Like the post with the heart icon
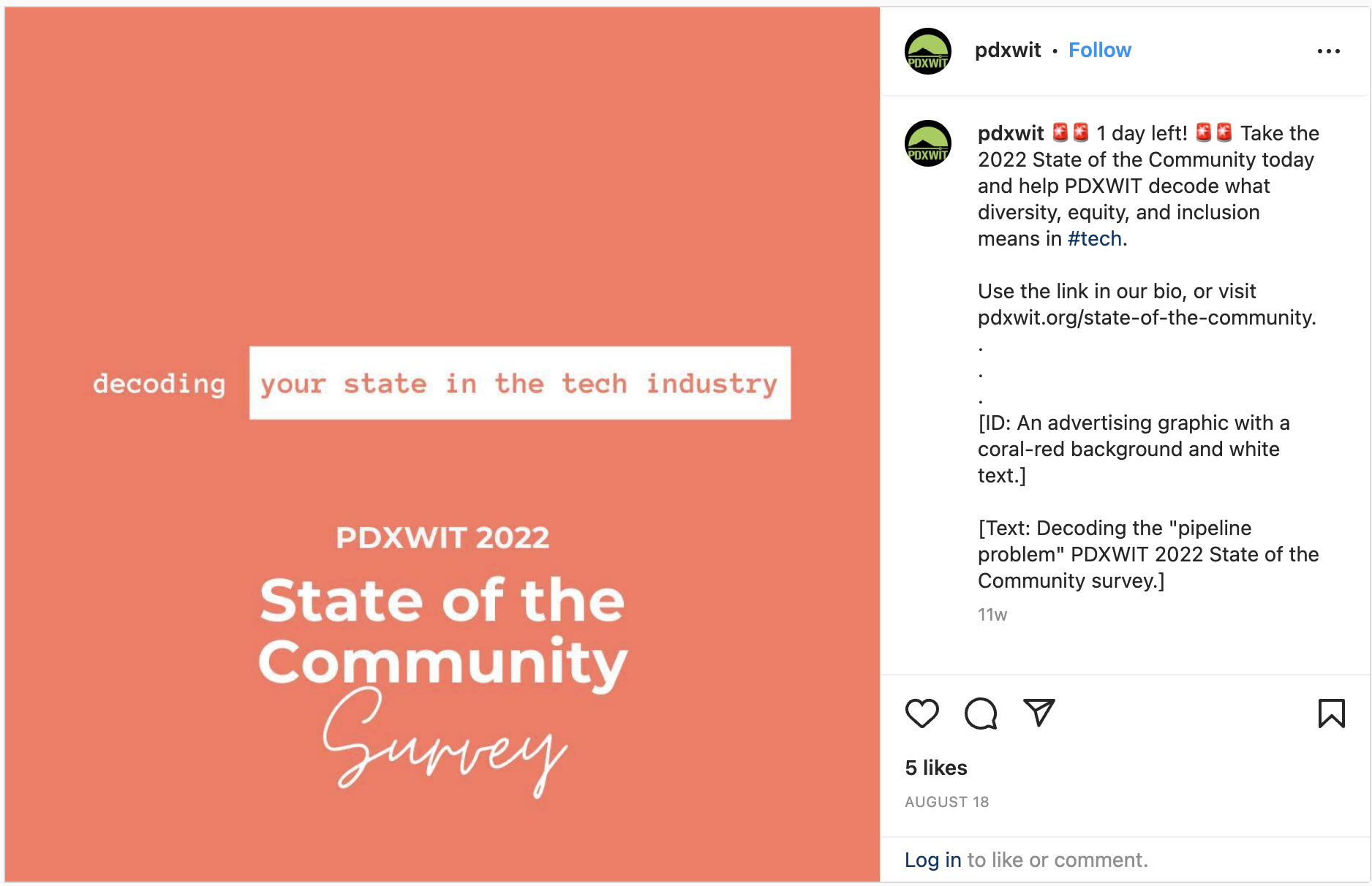The image size is (1372, 886). click(921, 713)
